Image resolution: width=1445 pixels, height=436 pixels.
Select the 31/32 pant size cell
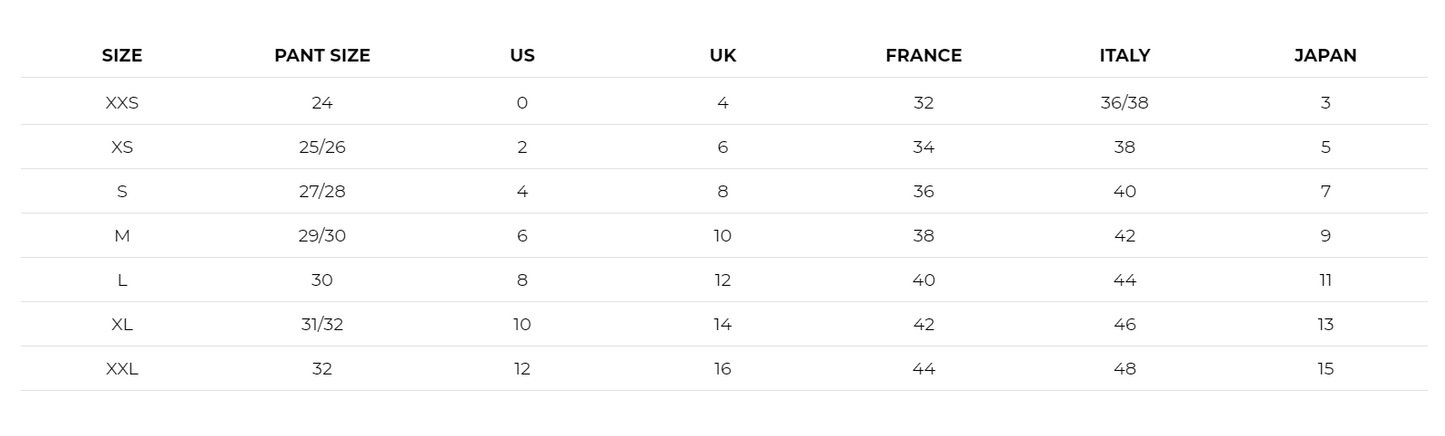click(x=322, y=324)
